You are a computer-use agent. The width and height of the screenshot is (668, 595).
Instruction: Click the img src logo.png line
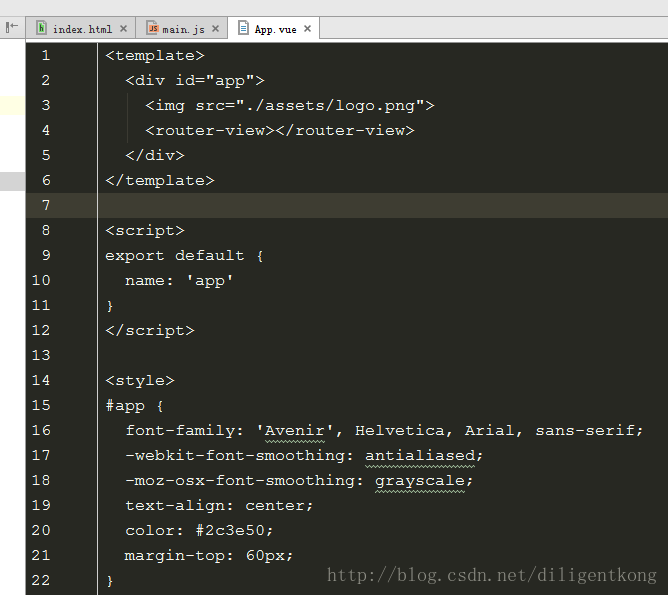coord(290,106)
